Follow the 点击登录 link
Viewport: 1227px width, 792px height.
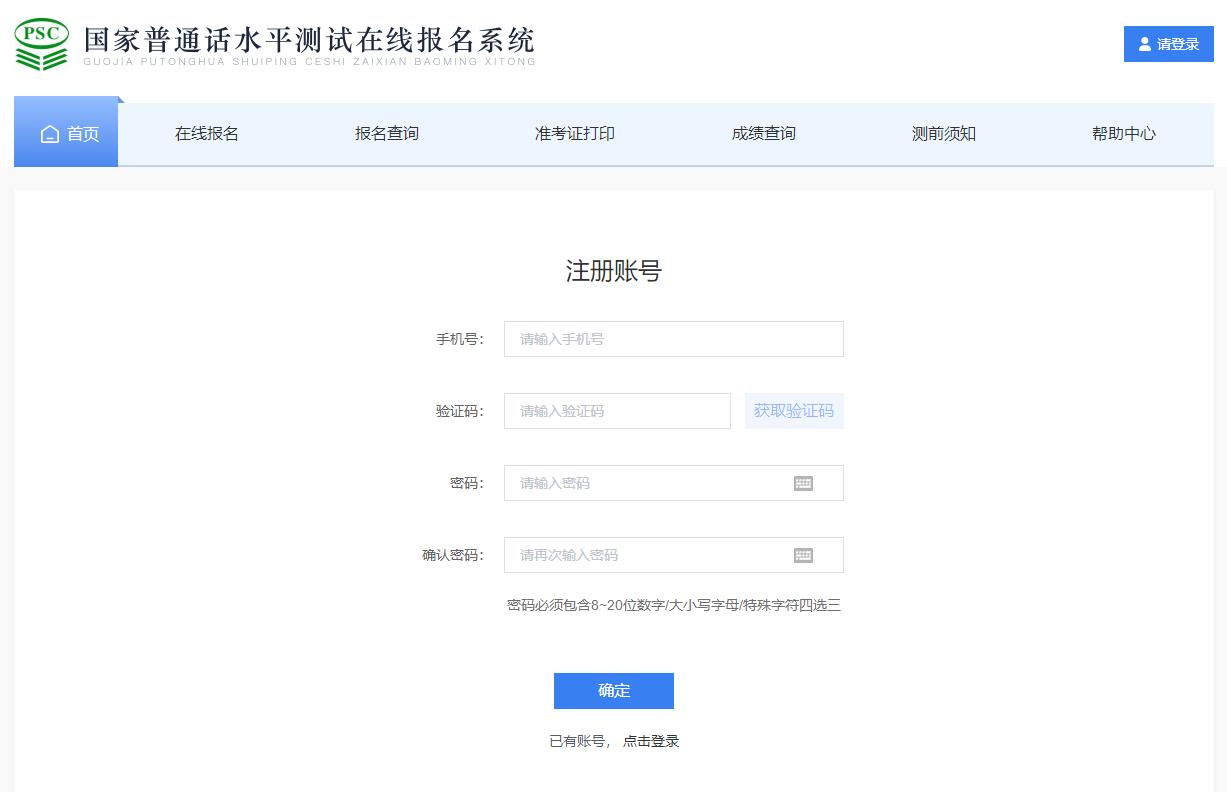651,741
